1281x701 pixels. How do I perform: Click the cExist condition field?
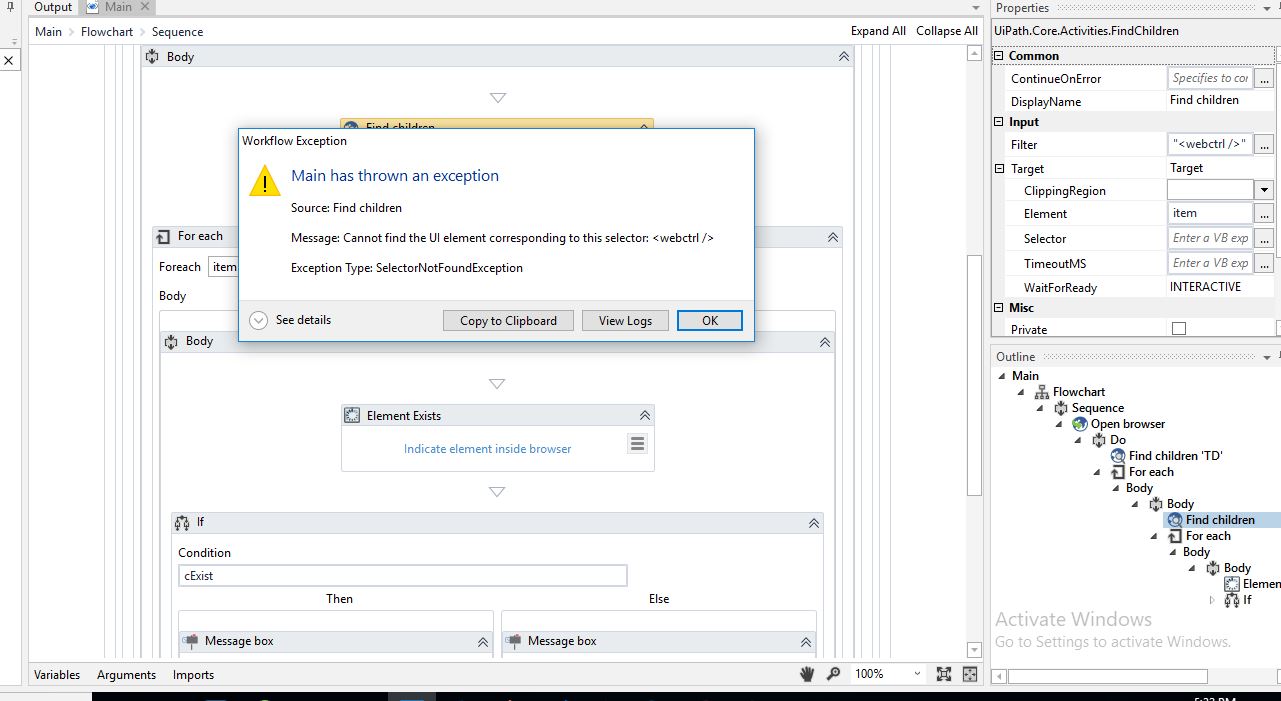coord(402,576)
